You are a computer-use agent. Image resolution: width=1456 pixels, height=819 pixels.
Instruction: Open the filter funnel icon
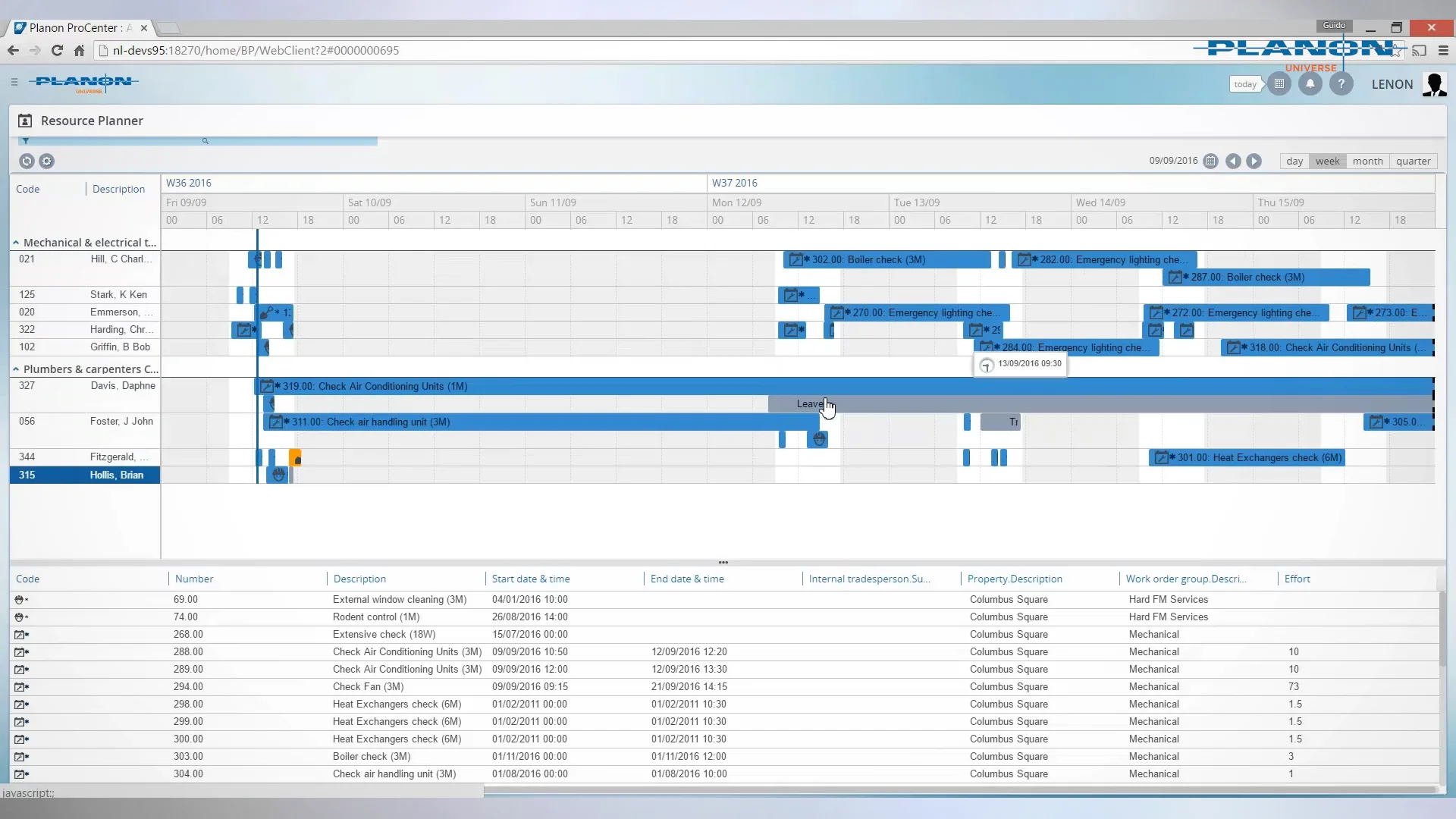[26, 141]
